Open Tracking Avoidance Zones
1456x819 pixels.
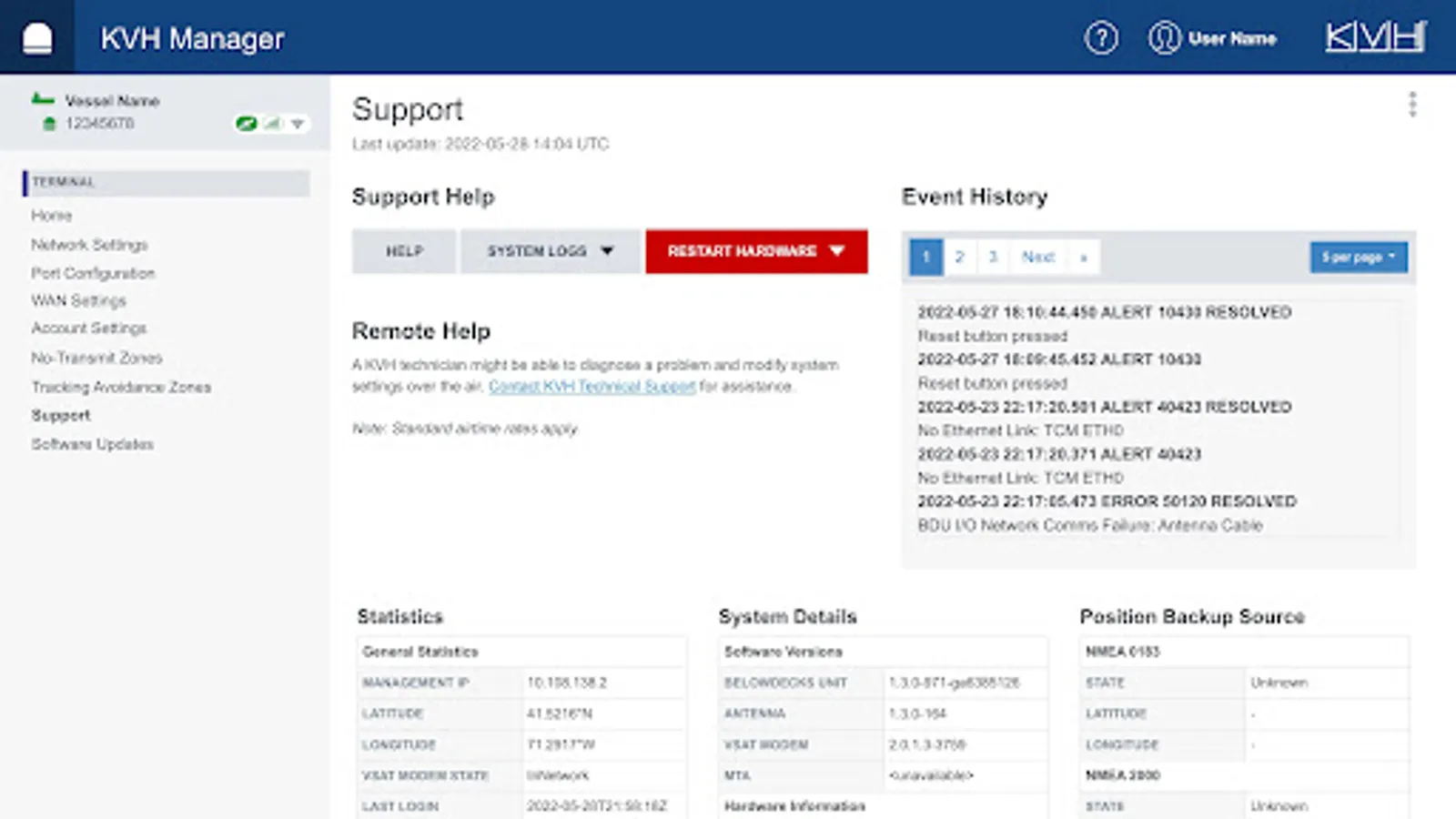point(121,387)
